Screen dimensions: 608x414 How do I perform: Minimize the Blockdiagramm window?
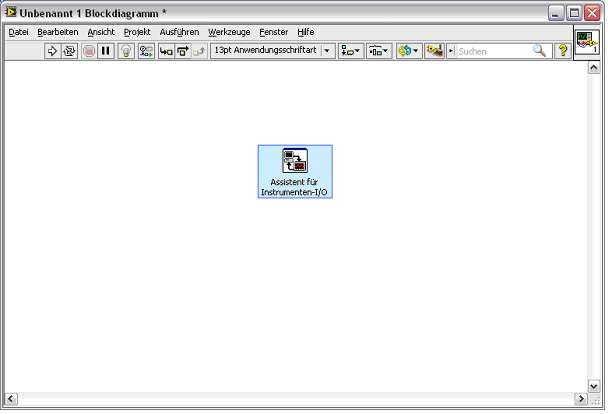(556, 13)
